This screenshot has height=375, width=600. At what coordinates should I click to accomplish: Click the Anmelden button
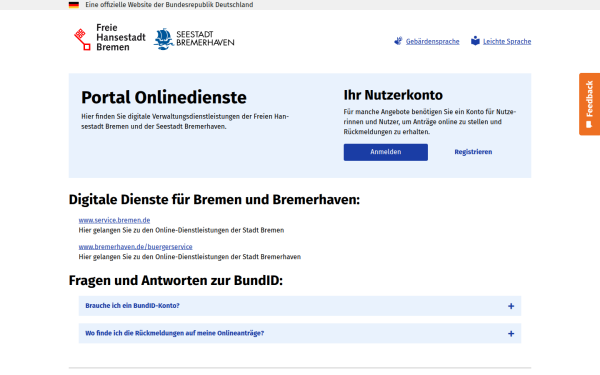[x=386, y=152]
